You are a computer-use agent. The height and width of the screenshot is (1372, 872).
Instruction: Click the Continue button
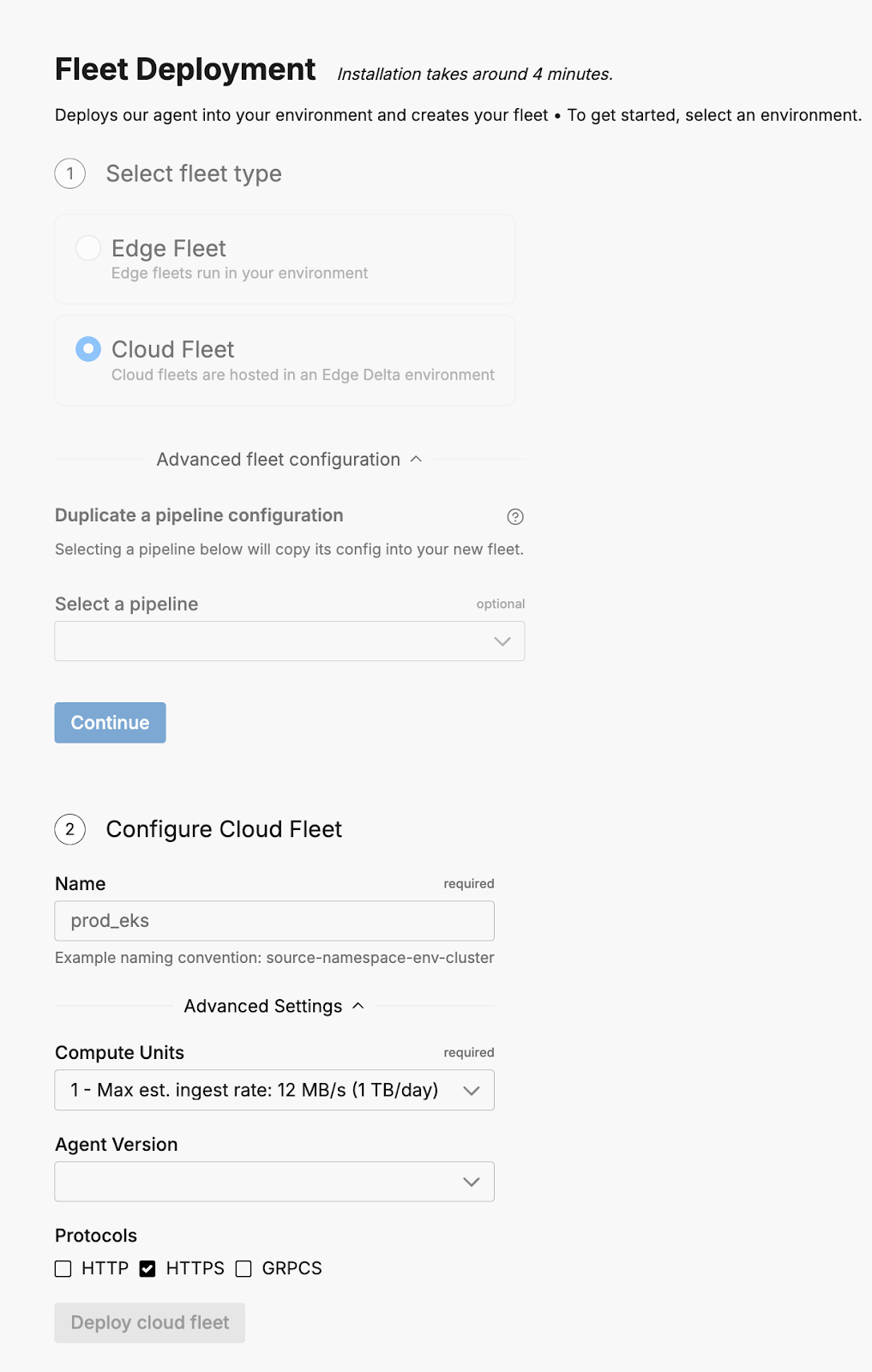(x=111, y=723)
